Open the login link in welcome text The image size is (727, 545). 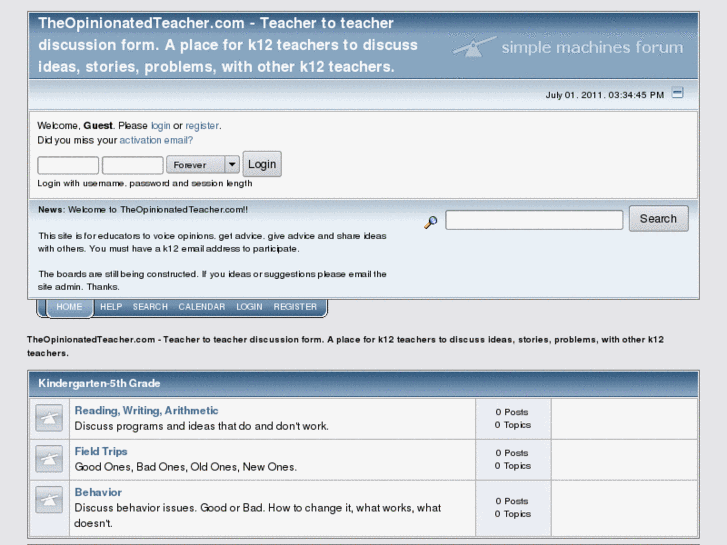[x=160, y=126]
